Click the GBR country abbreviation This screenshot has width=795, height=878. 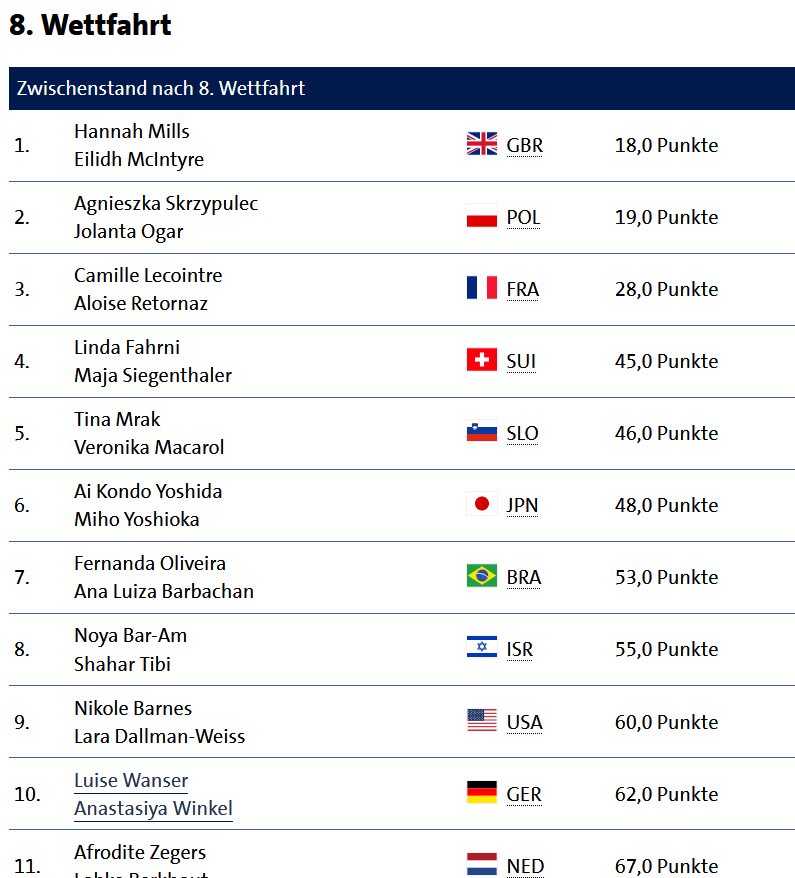(x=525, y=146)
